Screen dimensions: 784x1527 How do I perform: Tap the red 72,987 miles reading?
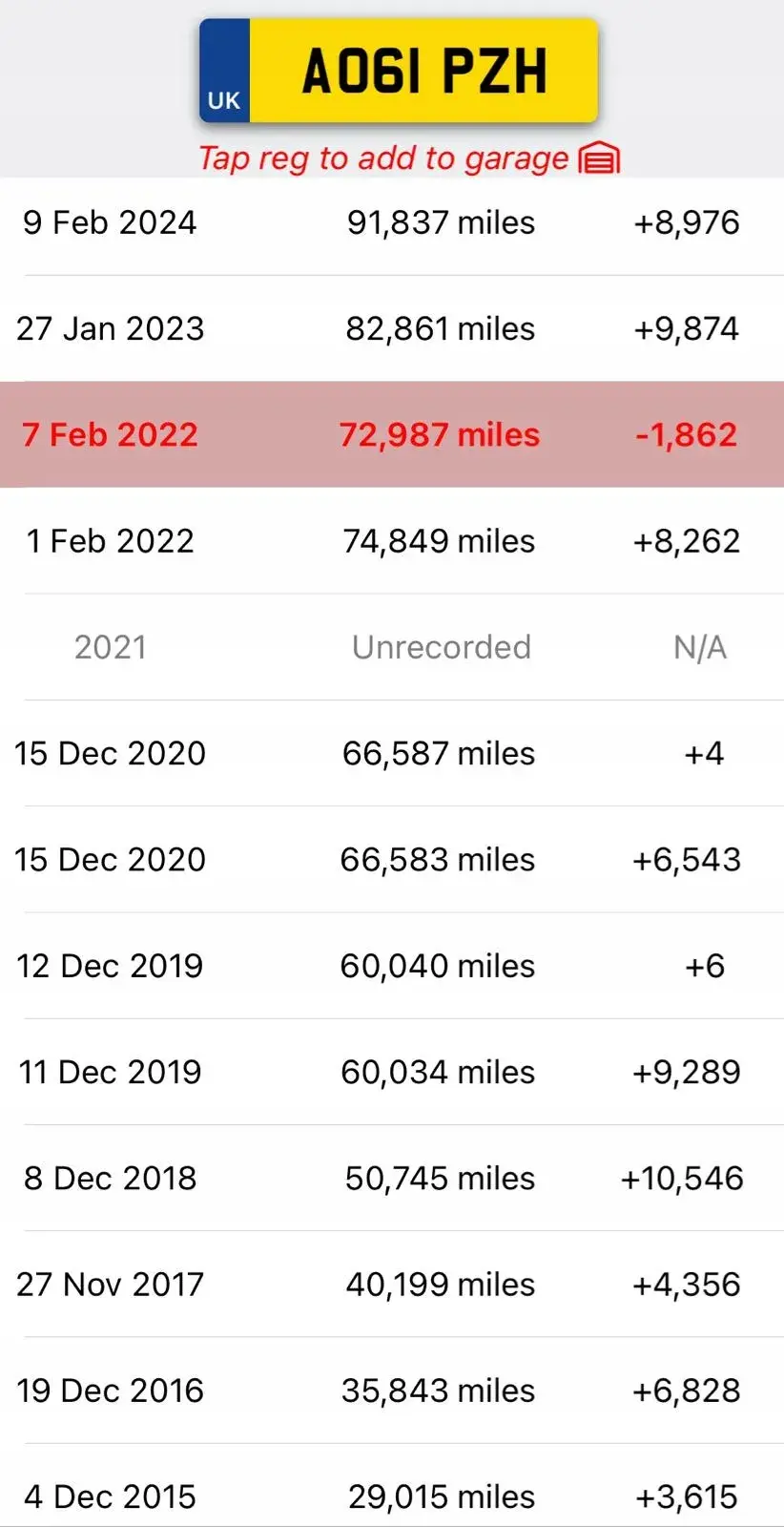tap(440, 434)
